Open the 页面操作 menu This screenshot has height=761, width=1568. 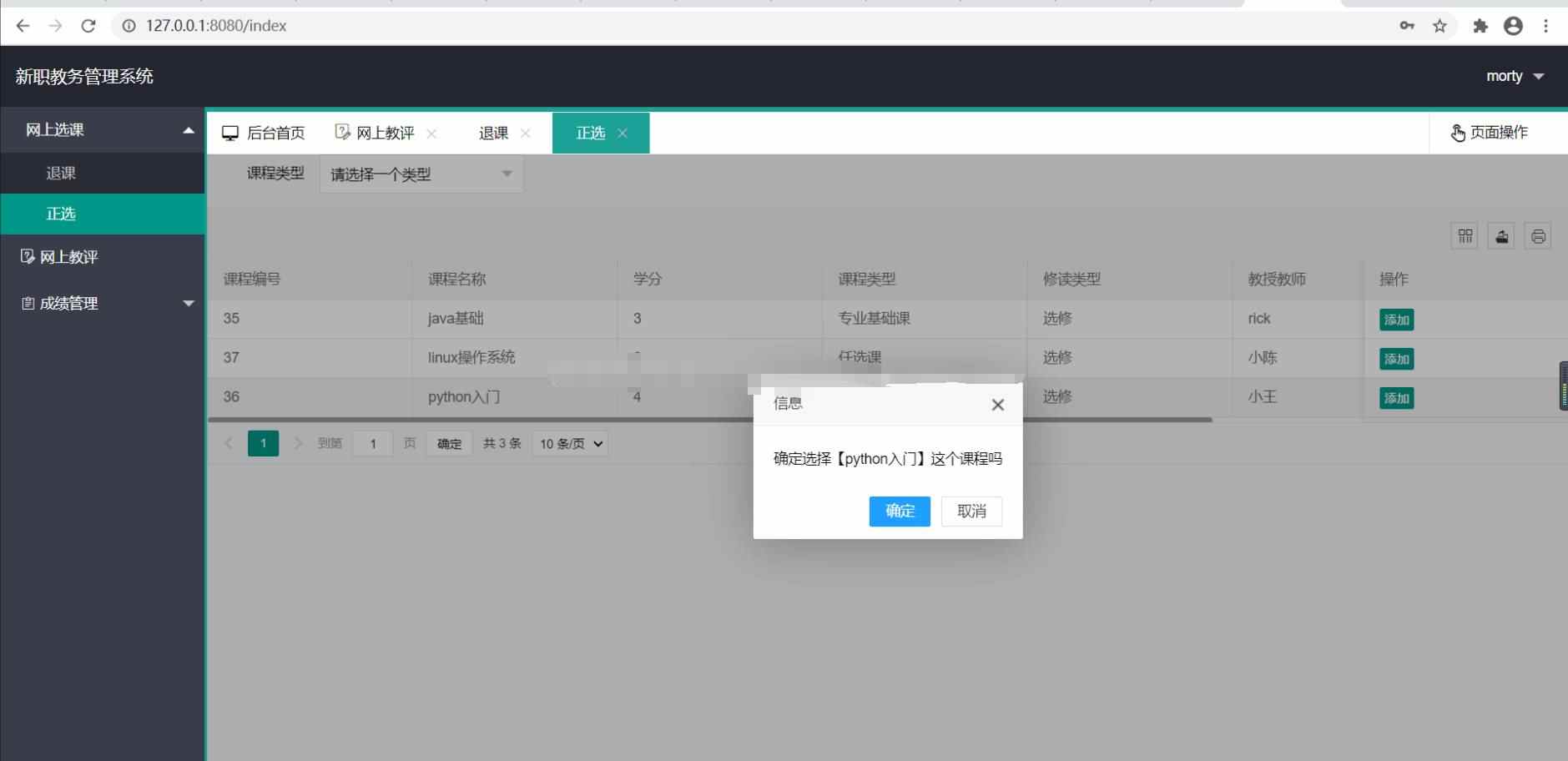[1490, 133]
